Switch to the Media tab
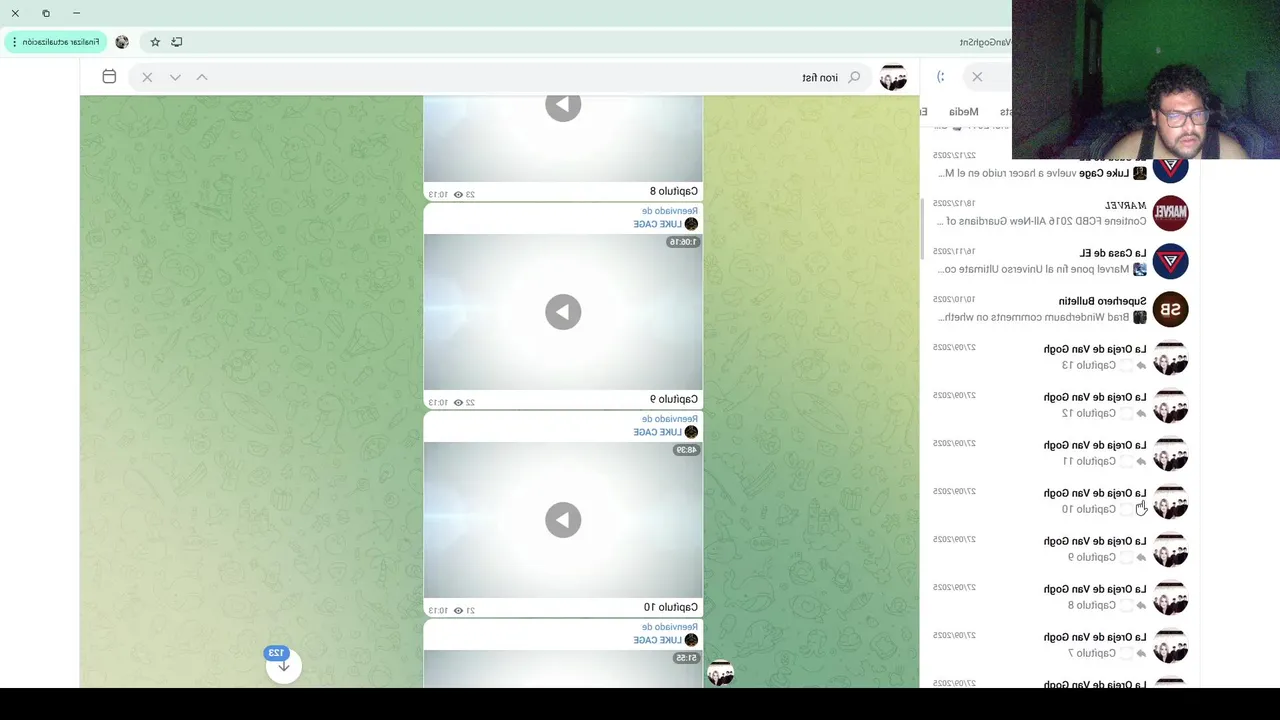 (x=964, y=112)
